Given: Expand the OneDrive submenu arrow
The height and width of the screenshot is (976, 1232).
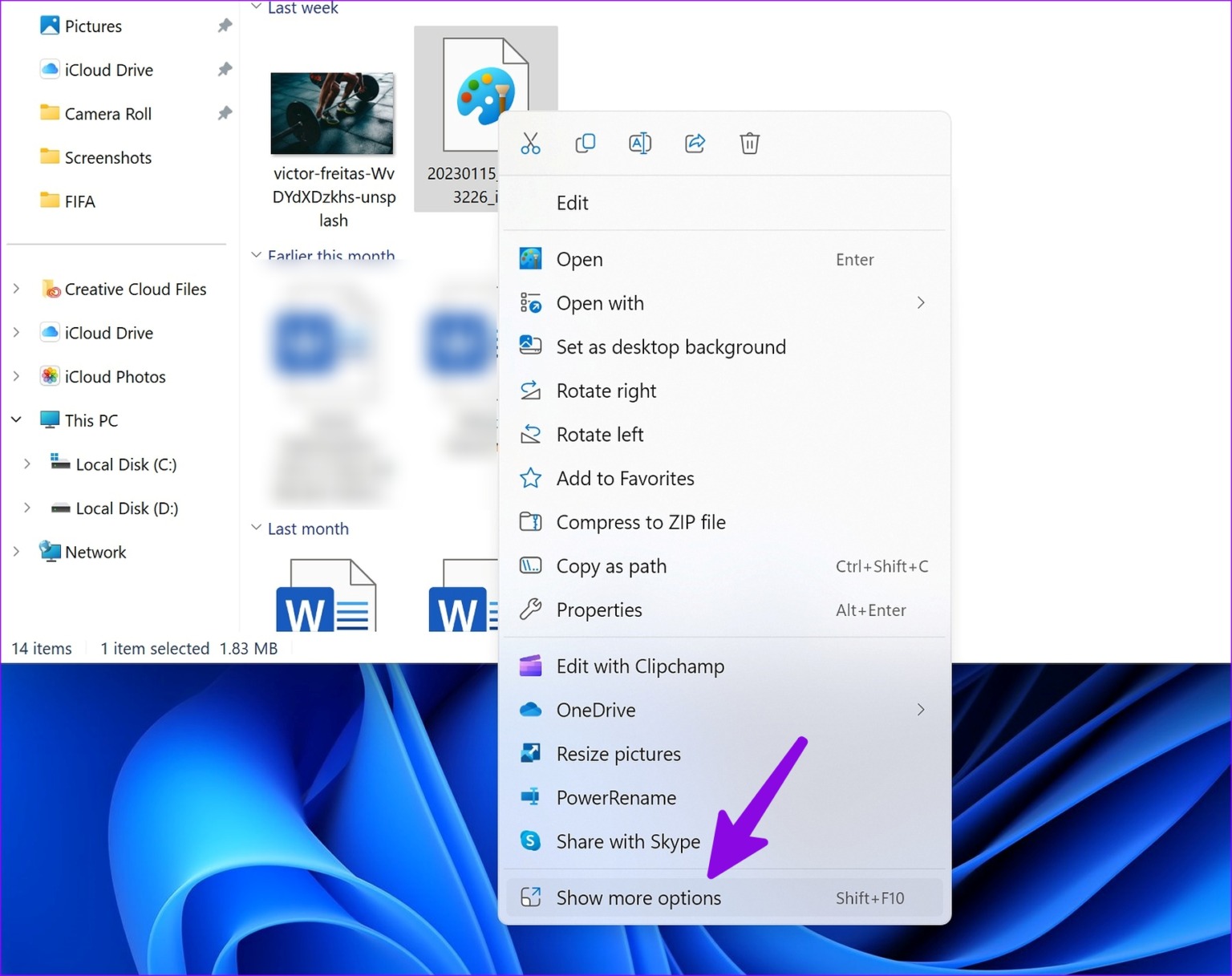Looking at the screenshot, I should [921, 710].
